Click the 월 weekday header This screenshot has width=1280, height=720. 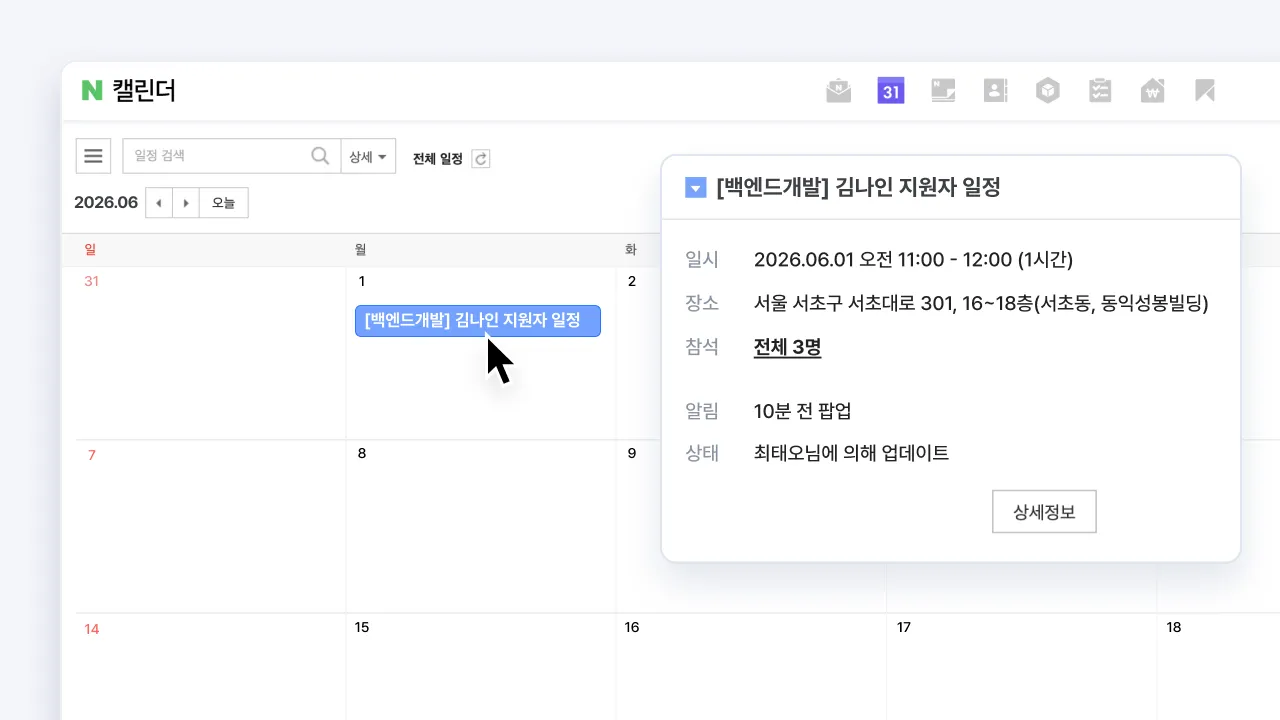[x=360, y=248]
